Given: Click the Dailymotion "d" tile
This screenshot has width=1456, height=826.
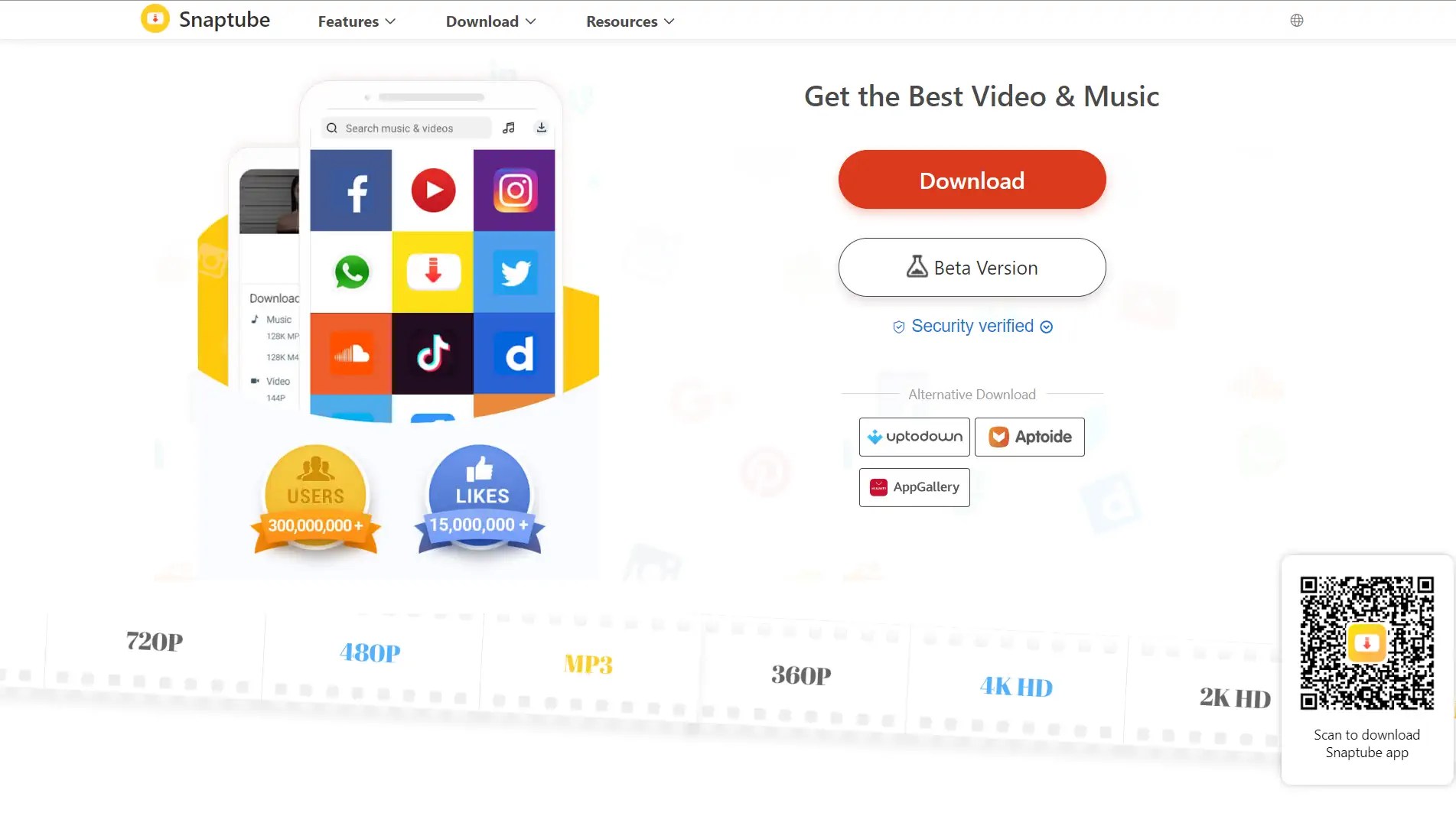Looking at the screenshot, I should pyautogui.click(x=514, y=353).
